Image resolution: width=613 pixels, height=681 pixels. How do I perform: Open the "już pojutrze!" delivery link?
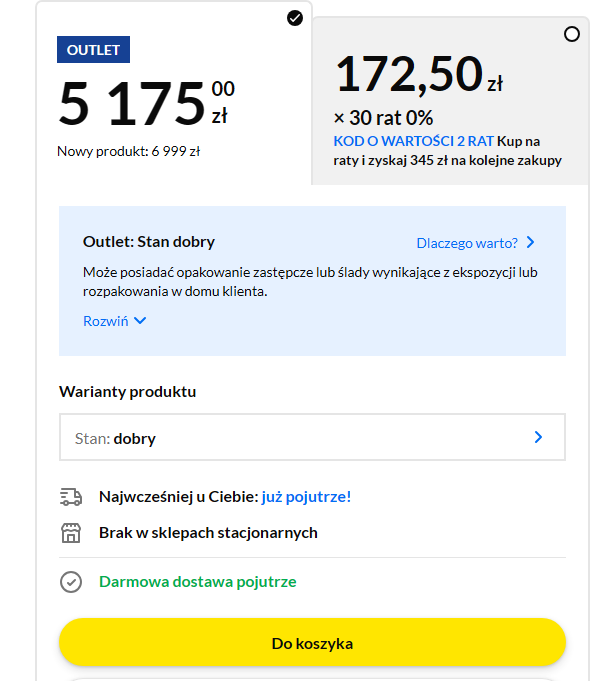click(x=306, y=497)
